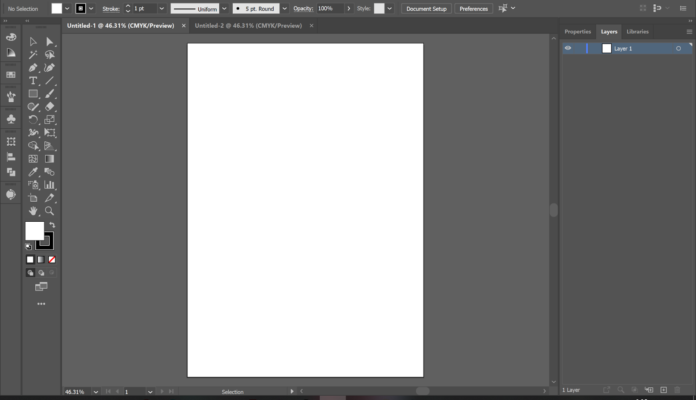696x400 pixels.
Task: Select the Direct Selection tool
Action: click(x=49, y=42)
